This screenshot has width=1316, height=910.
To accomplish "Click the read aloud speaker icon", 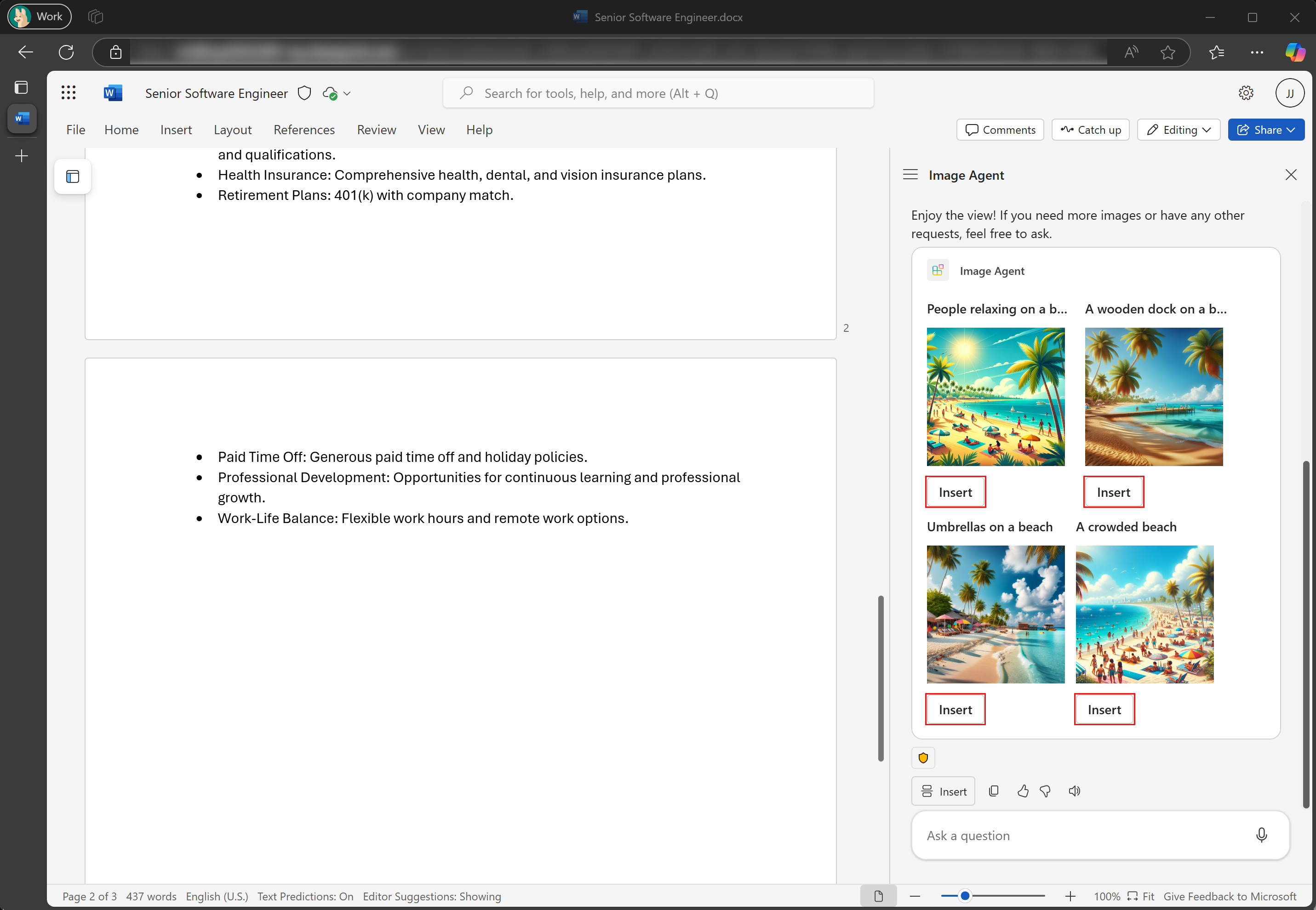I will [x=1075, y=791].
